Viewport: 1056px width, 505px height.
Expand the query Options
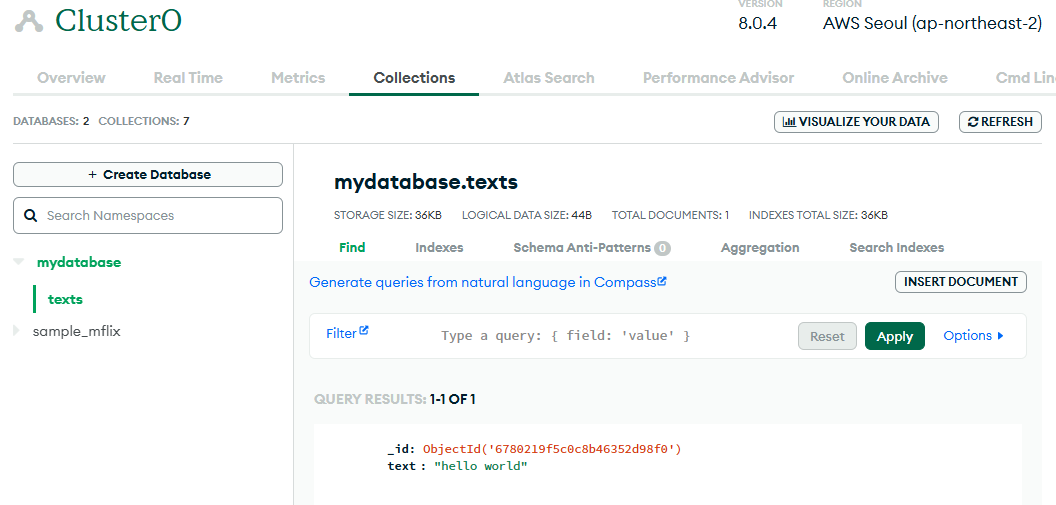(973, 336)
